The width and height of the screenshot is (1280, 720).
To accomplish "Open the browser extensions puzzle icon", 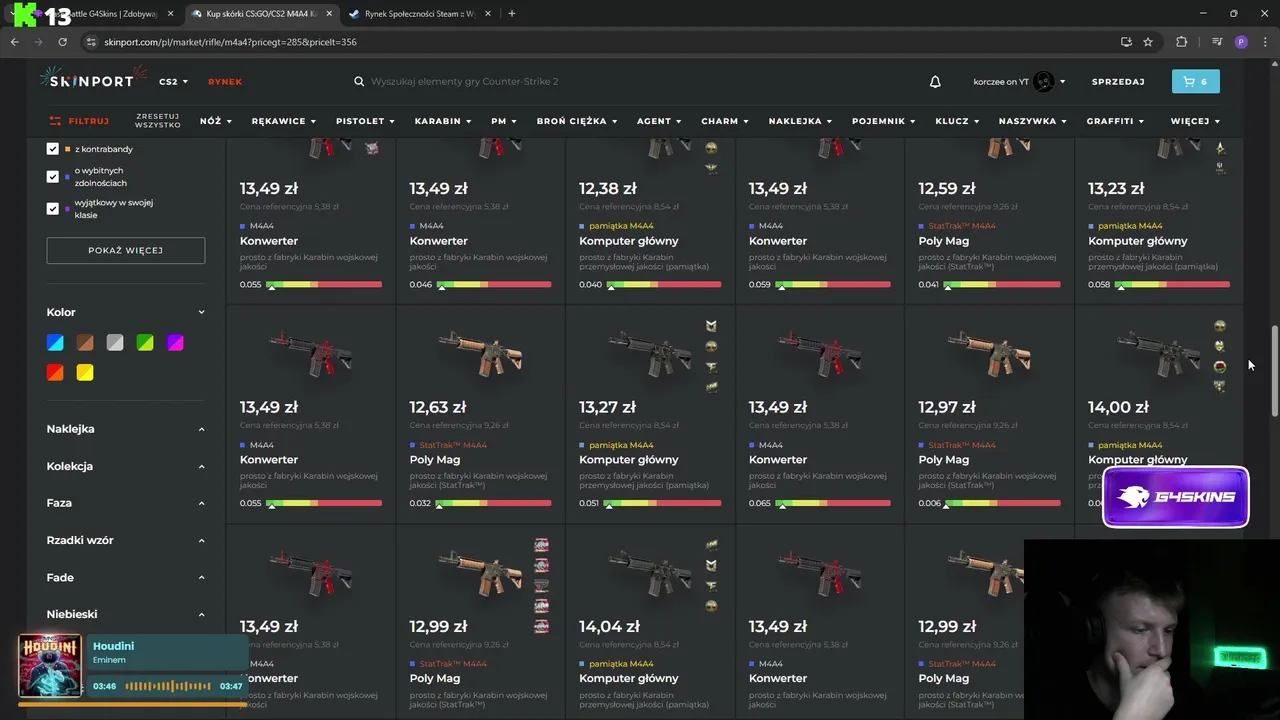I will [x=1182, y=42].
